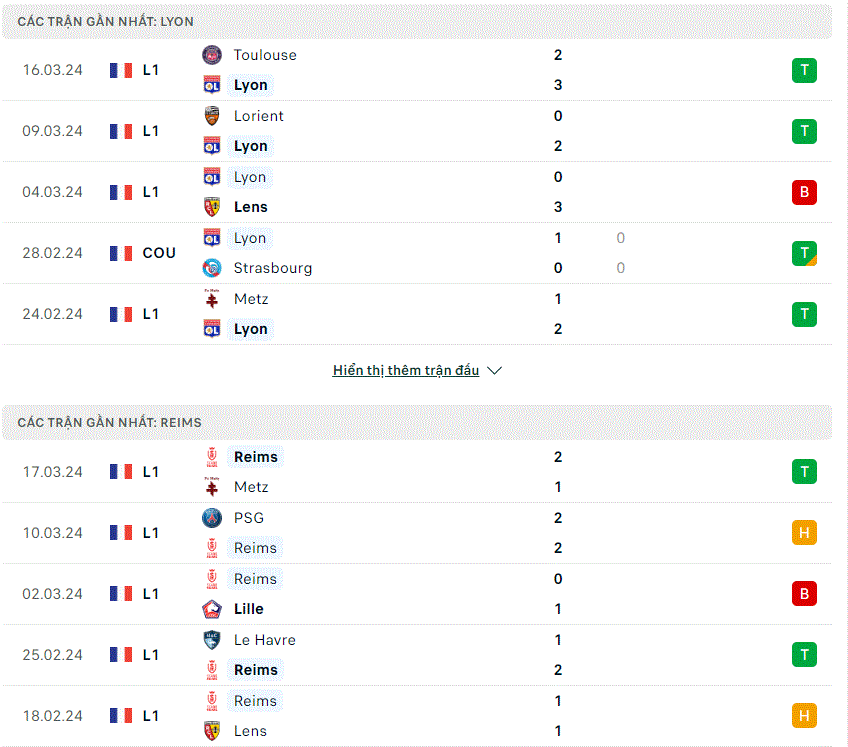Image resolution: width=848 pixels, height=747 pixels.
Task: Click the Lille club crest icon
Action: tap(211, 609)
